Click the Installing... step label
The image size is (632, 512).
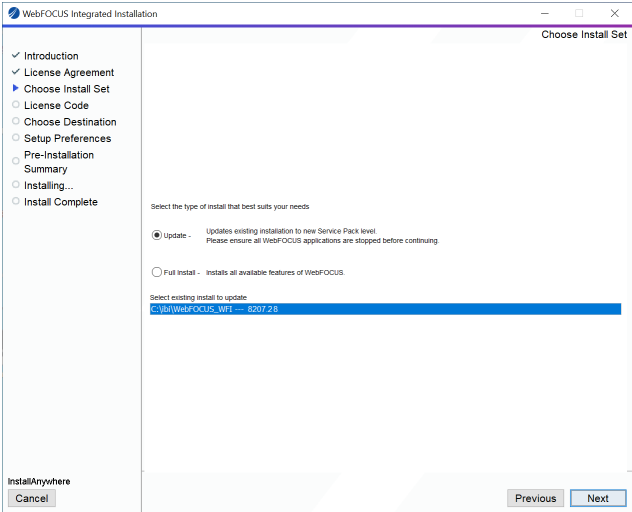tap(48, 186)
